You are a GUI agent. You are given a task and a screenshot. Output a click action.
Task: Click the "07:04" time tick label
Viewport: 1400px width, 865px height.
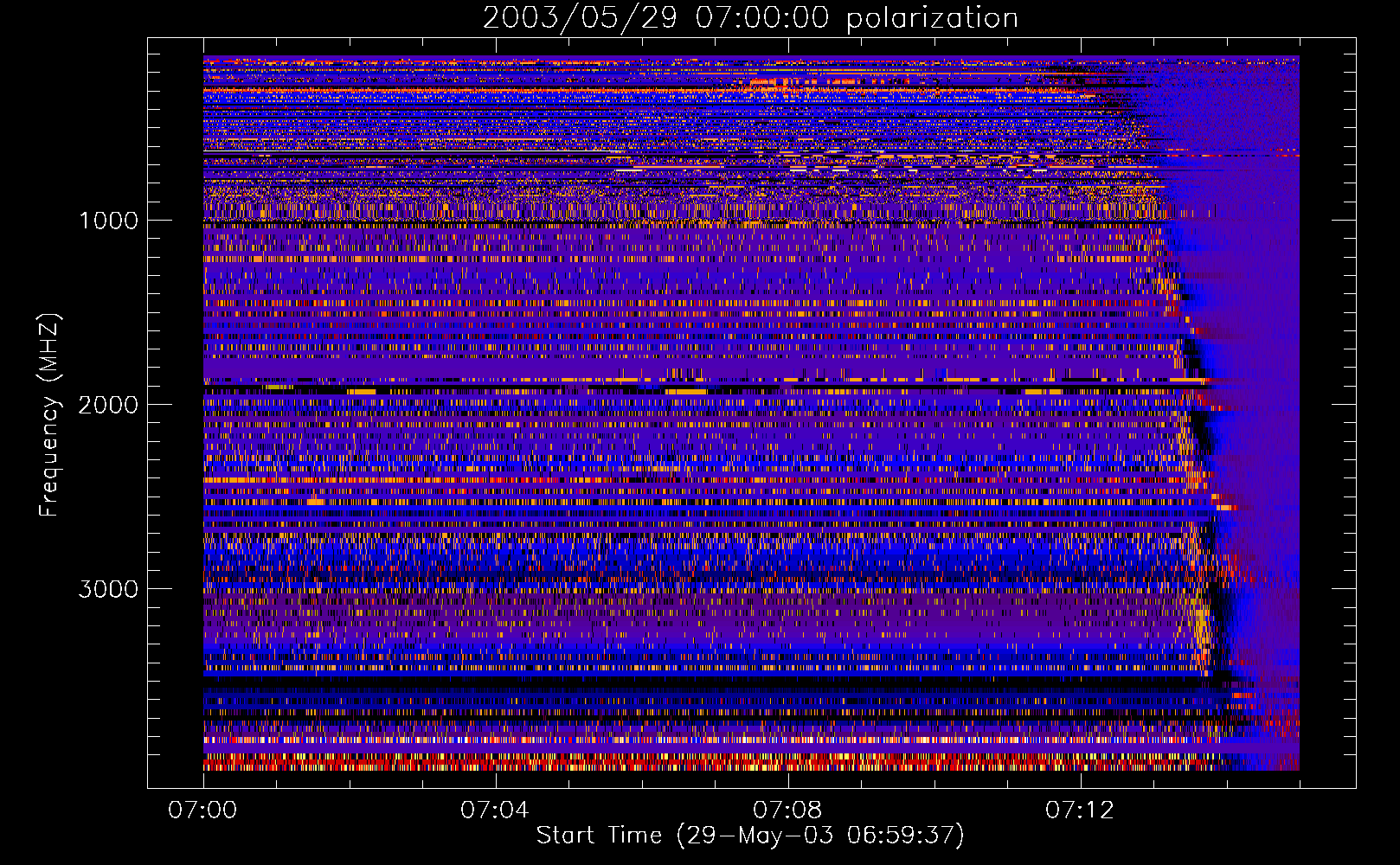tap(495, 810)
